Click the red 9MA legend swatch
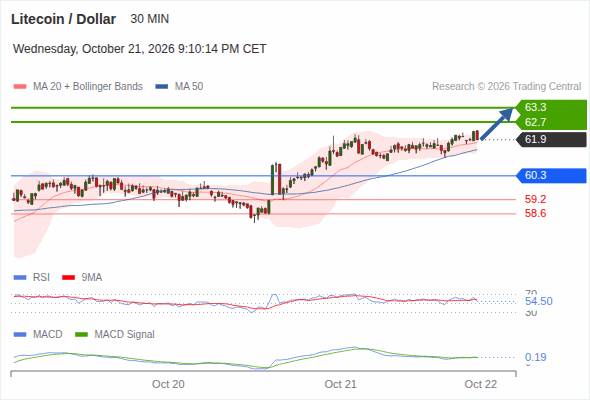Screen dimensions: 590x400 coord(68,278)
